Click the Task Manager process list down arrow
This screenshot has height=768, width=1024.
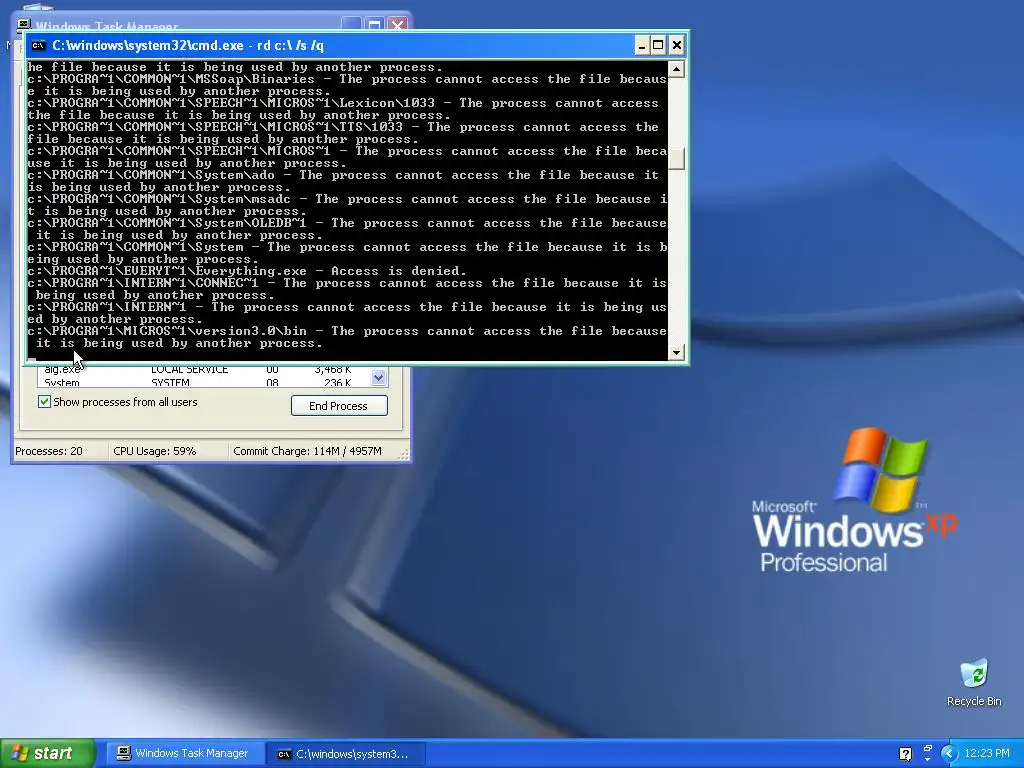coord(379,377)
